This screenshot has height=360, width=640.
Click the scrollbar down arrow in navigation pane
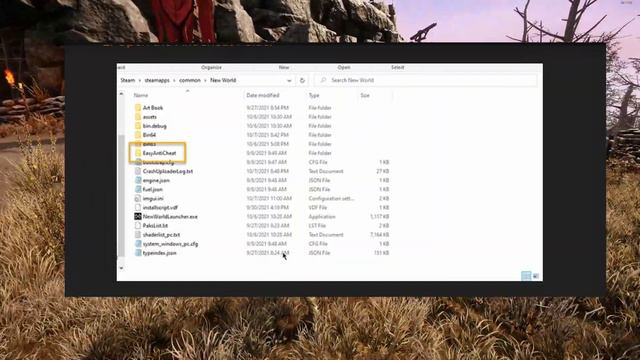pyautogui.click(x=121, y=268)
